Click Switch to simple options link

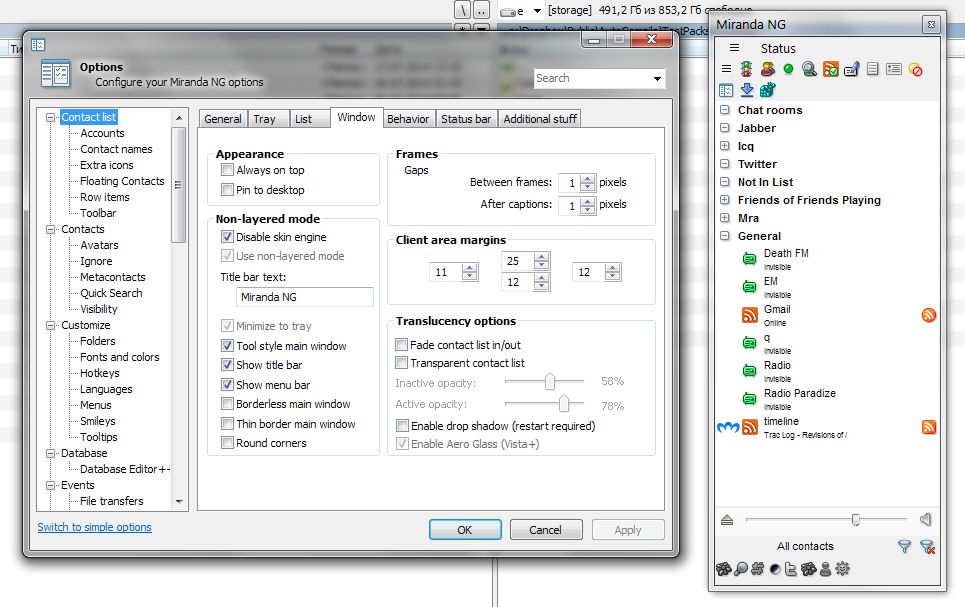[x=94, y=527]
